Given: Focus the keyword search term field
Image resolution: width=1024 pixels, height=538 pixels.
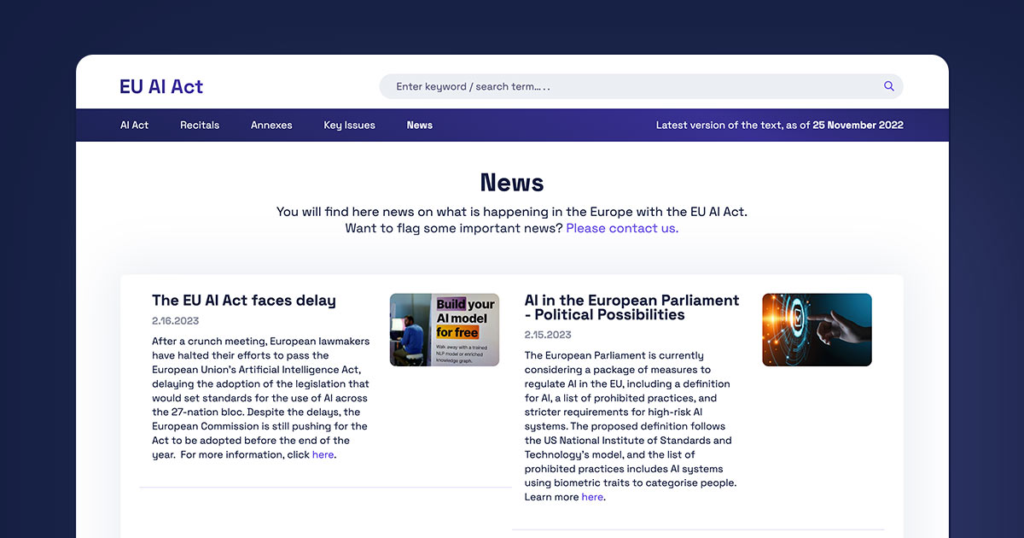Looking at the screenshot, I should 641,86.
